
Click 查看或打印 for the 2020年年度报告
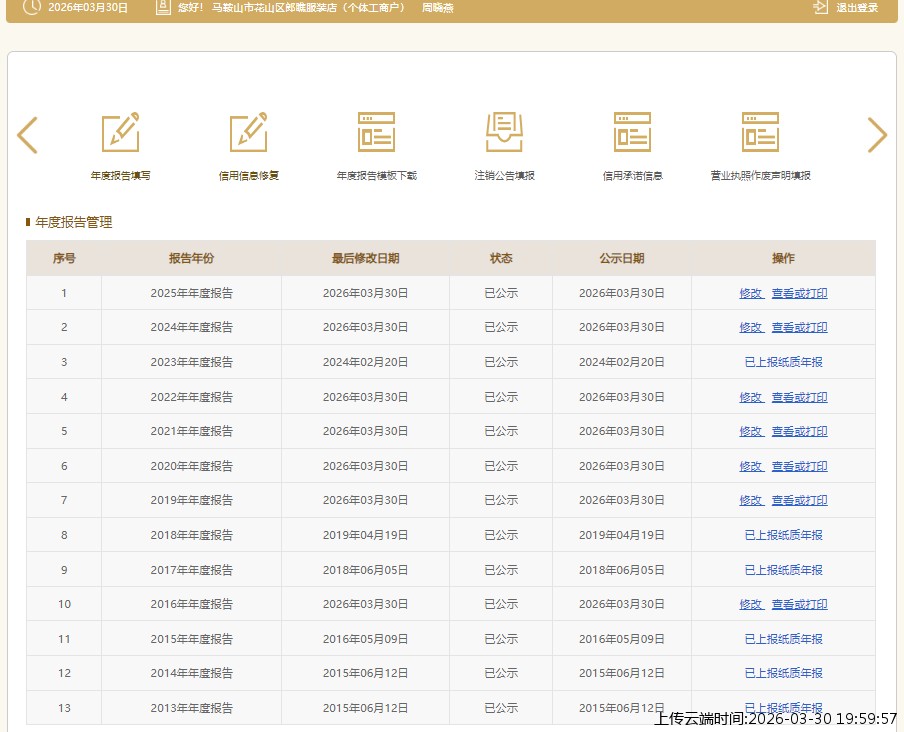[x=799, y=466]
